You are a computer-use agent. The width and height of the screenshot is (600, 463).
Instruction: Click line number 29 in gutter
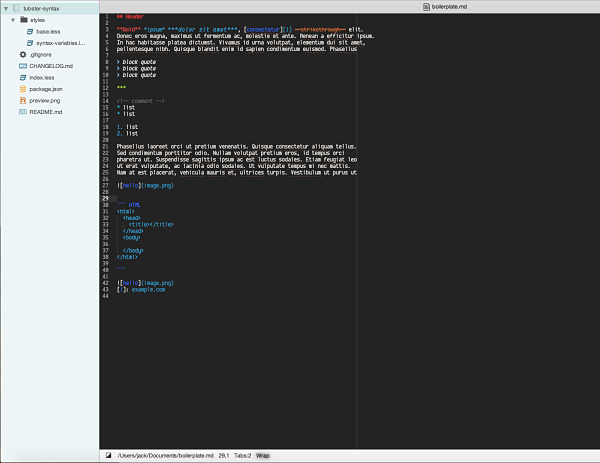(105, 198)
